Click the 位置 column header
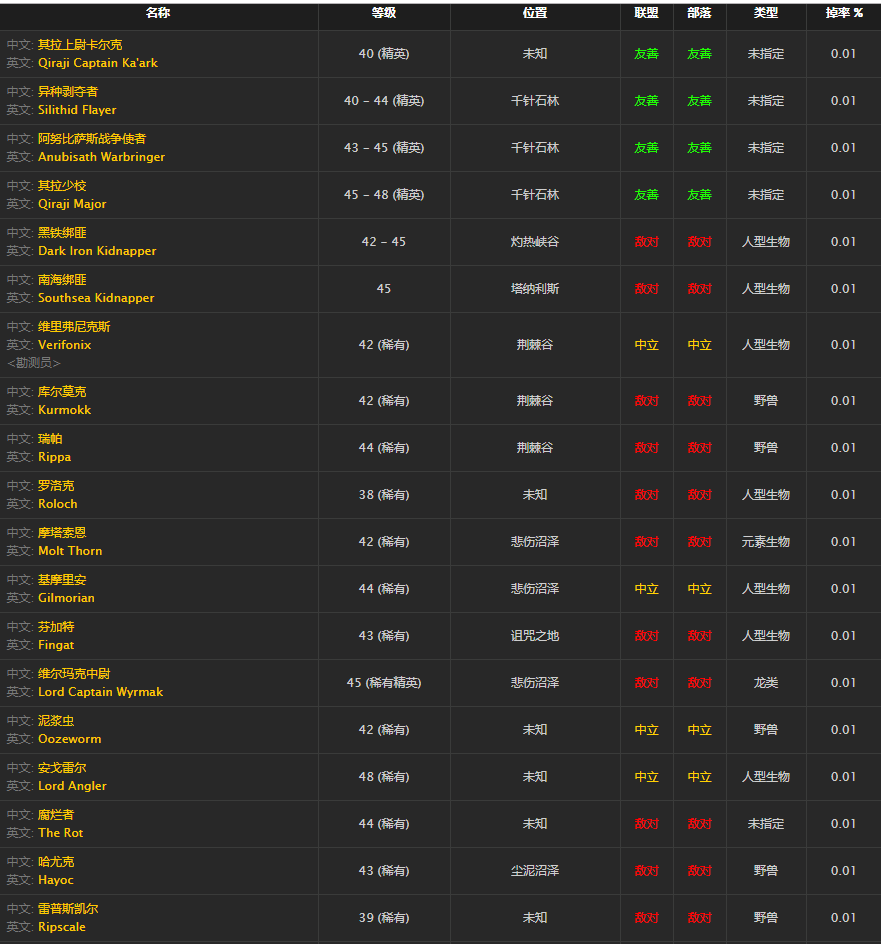This screenshot has height=944, width=881. click(x=535, y=13)
